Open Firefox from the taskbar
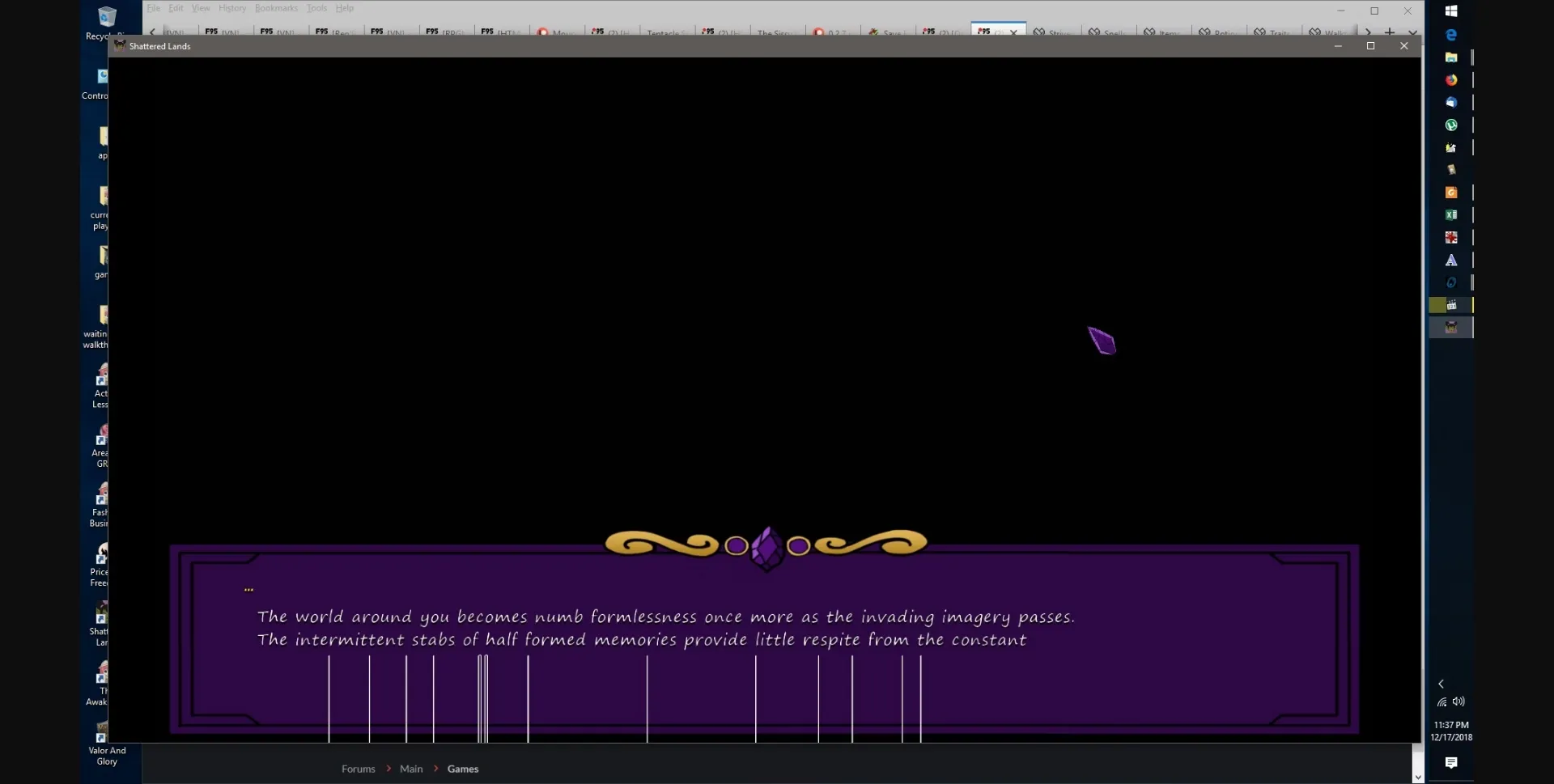 pos(1451,80)
